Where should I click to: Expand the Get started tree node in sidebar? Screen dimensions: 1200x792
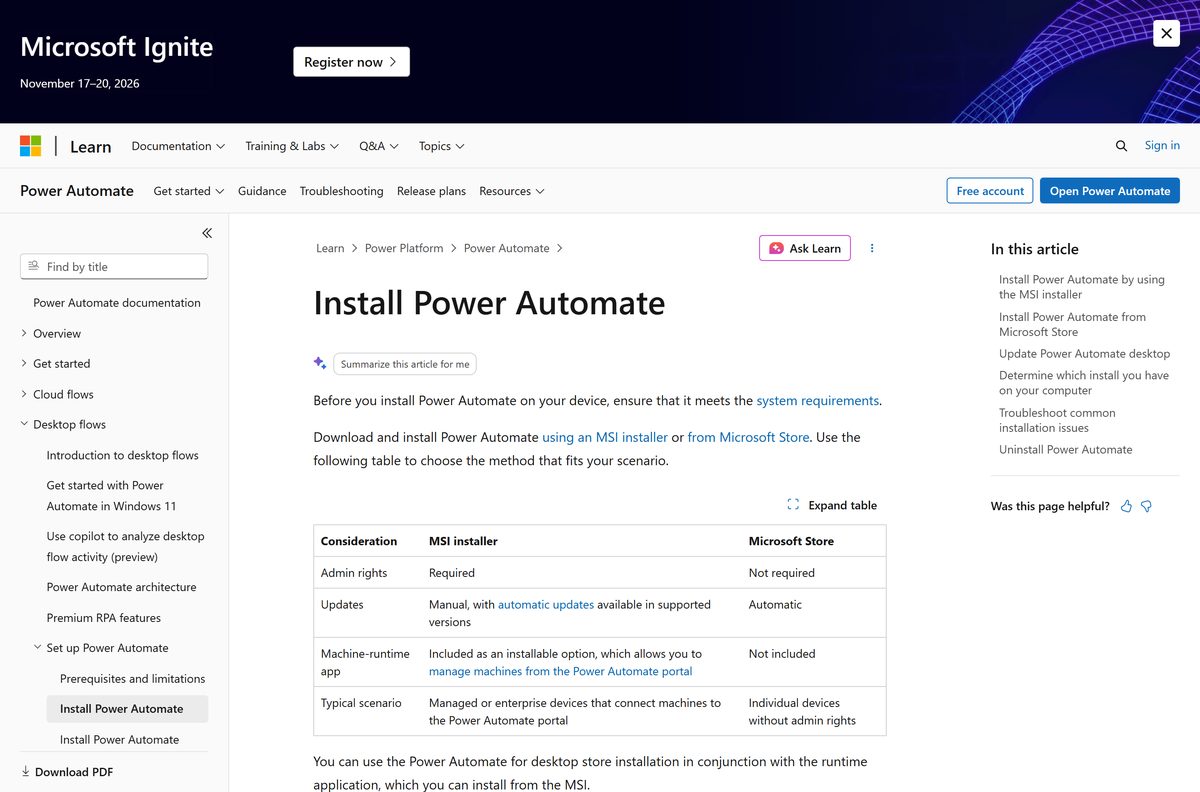(24, 364)
